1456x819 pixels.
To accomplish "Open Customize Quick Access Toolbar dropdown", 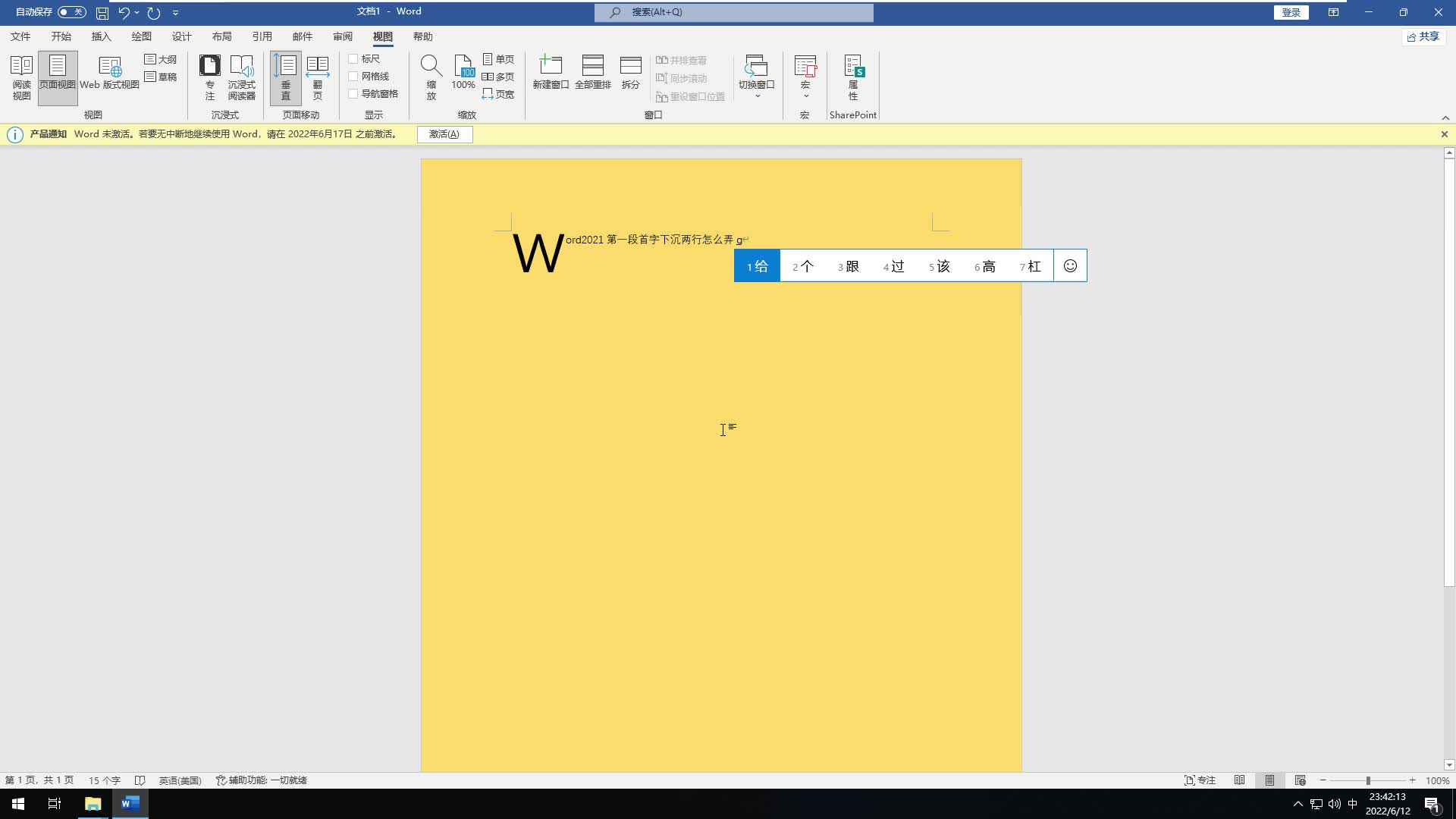I will pyautogui.click(x=175, y=13).
